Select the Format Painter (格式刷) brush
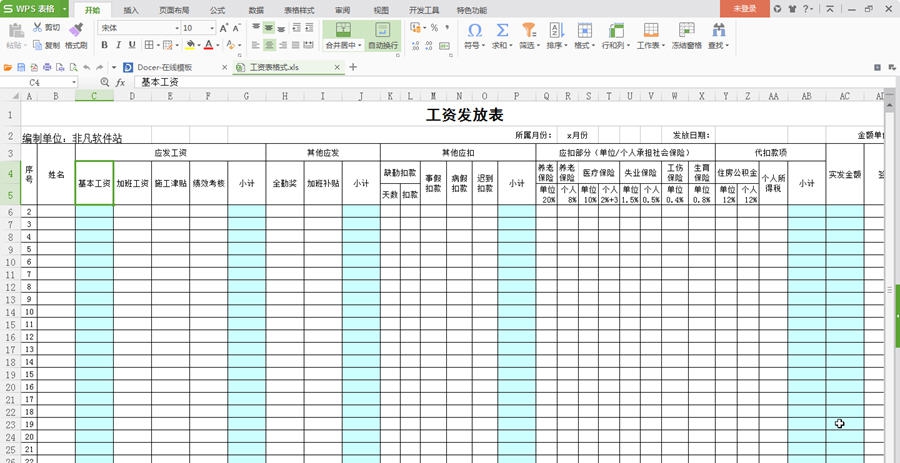Viewport: 900px width, 463px height. pyautogui.click(x=76, y=29)
